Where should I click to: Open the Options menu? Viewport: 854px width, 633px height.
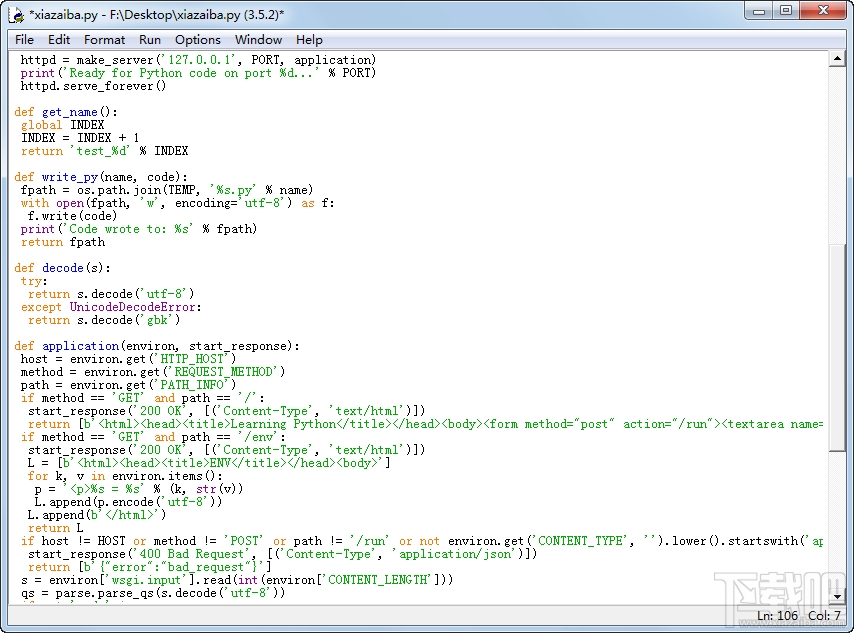[197, 40]
